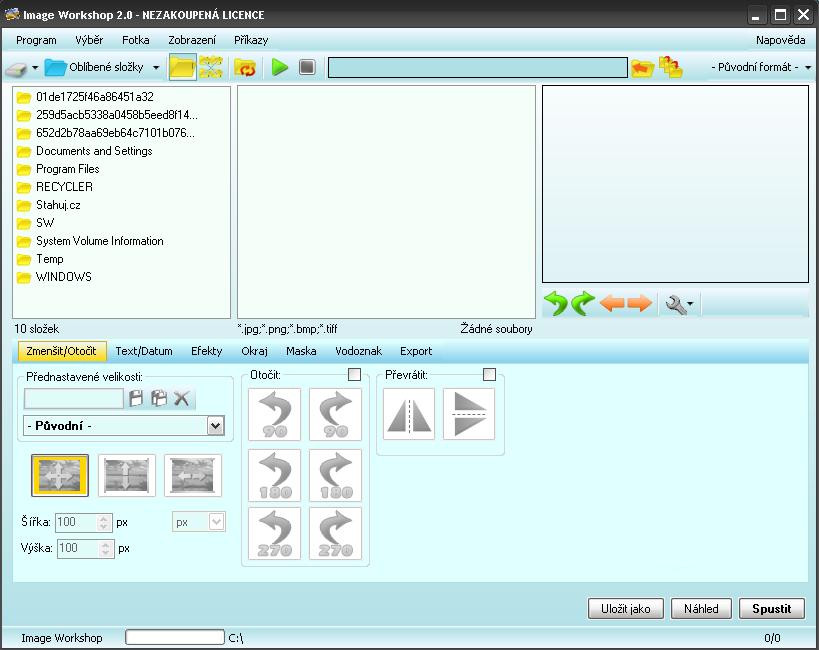Image resolution: width=819 pixels, height=650 pixels.
Task: Select the WINDOWS folder
Action: (x=54, y=277)
